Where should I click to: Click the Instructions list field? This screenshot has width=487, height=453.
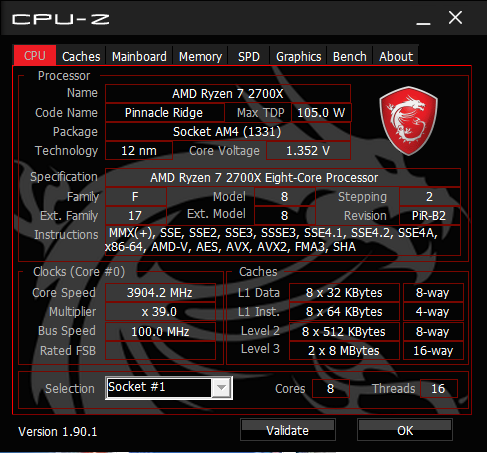pyautogui.click(x=283, y=240)
